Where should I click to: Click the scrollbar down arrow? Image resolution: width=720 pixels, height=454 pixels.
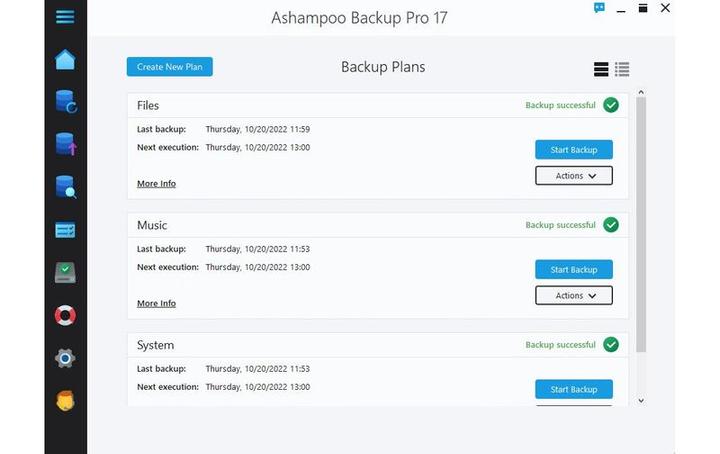(x=641, y=400)
